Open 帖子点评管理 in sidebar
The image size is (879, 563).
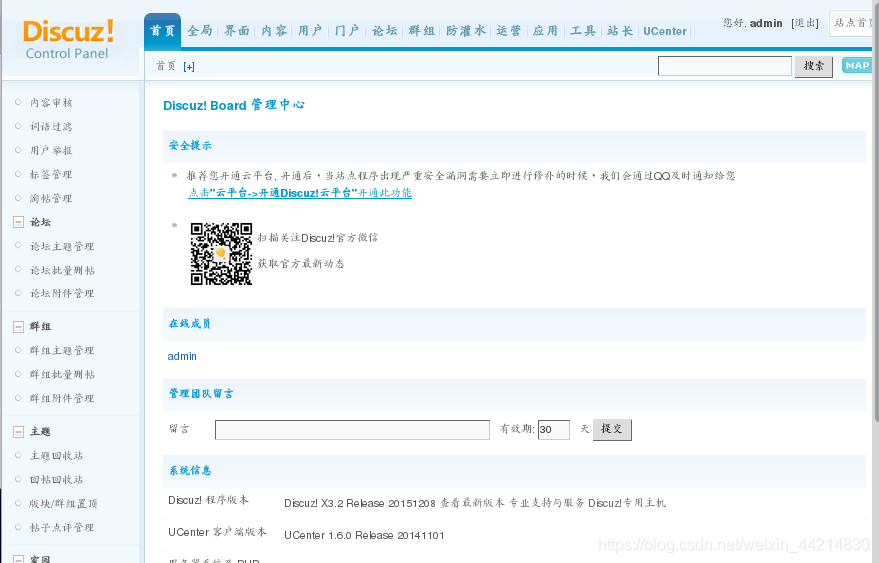coord(62,528)
